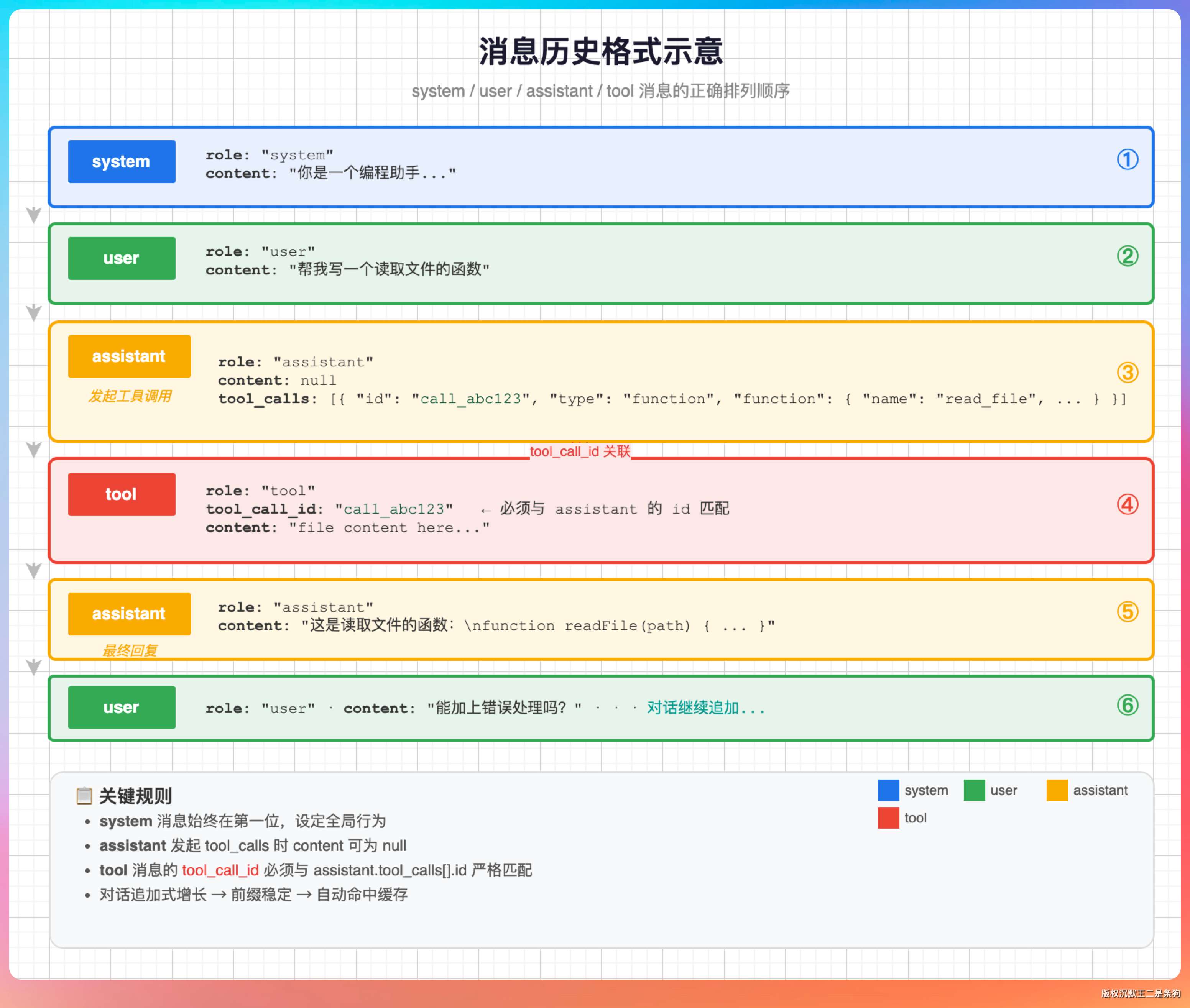Viewport: 1190px width, 1008px height.
Task: Pick the orange assistant legend swatch
Action: 1057,790
